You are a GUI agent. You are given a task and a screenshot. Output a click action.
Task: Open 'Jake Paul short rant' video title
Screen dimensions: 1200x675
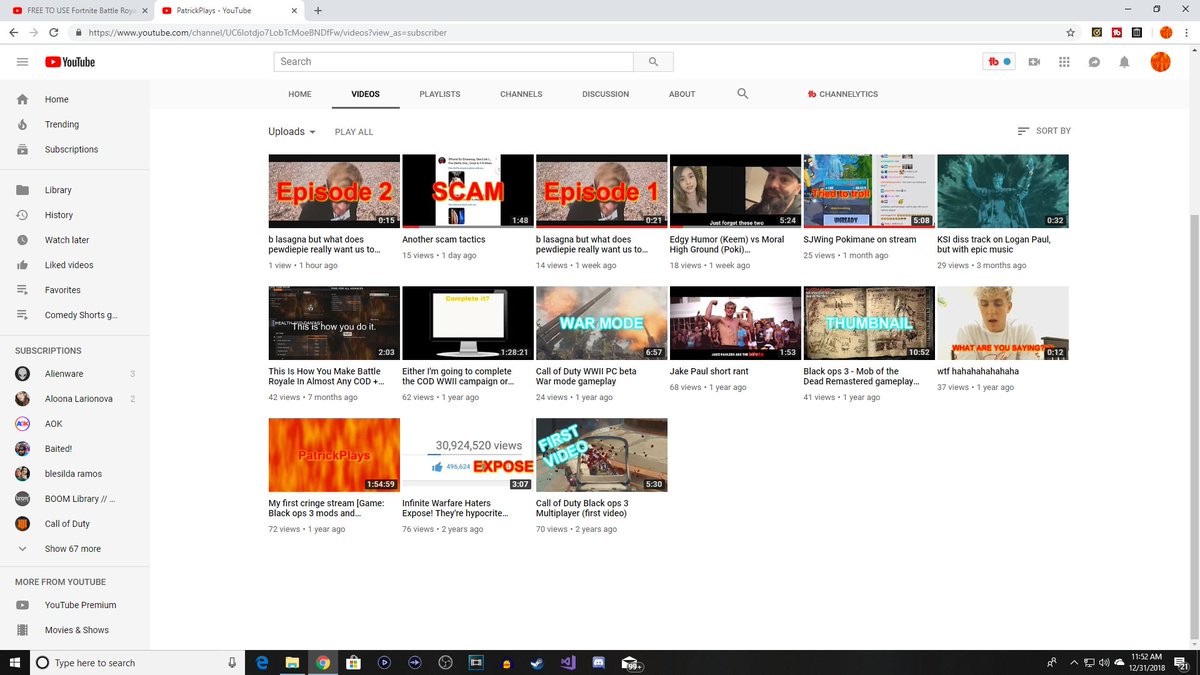click(x=709, y=371)
